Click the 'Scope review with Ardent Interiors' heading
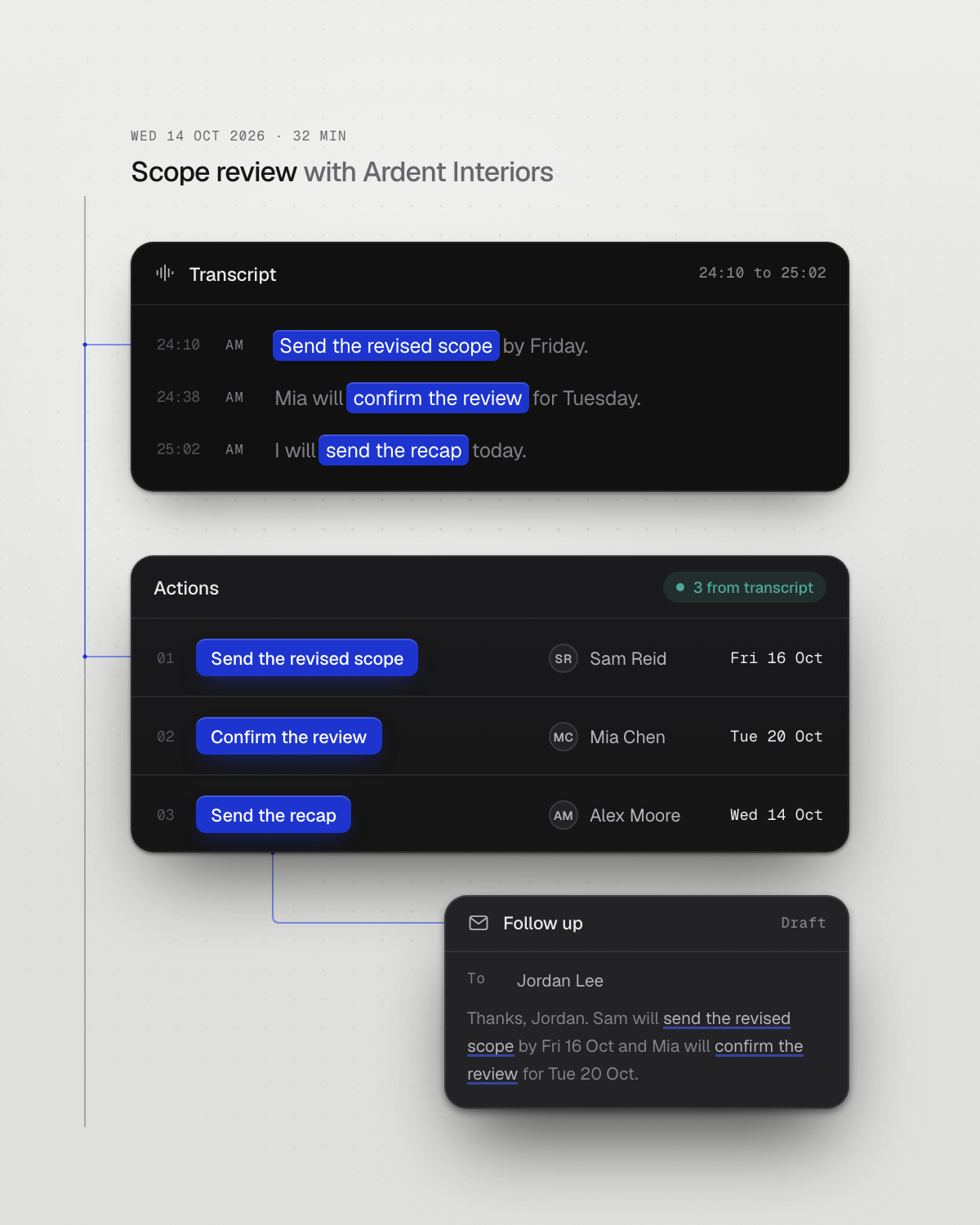 click(x=342, y=172)
